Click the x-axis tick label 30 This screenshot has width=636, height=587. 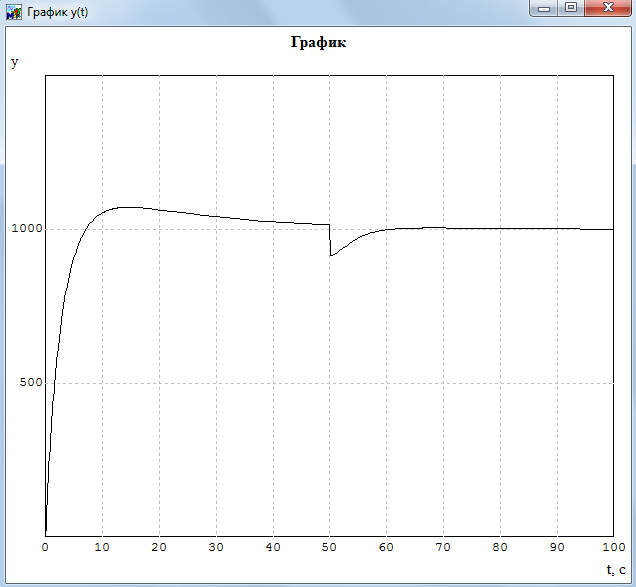[x=216, y=547]
